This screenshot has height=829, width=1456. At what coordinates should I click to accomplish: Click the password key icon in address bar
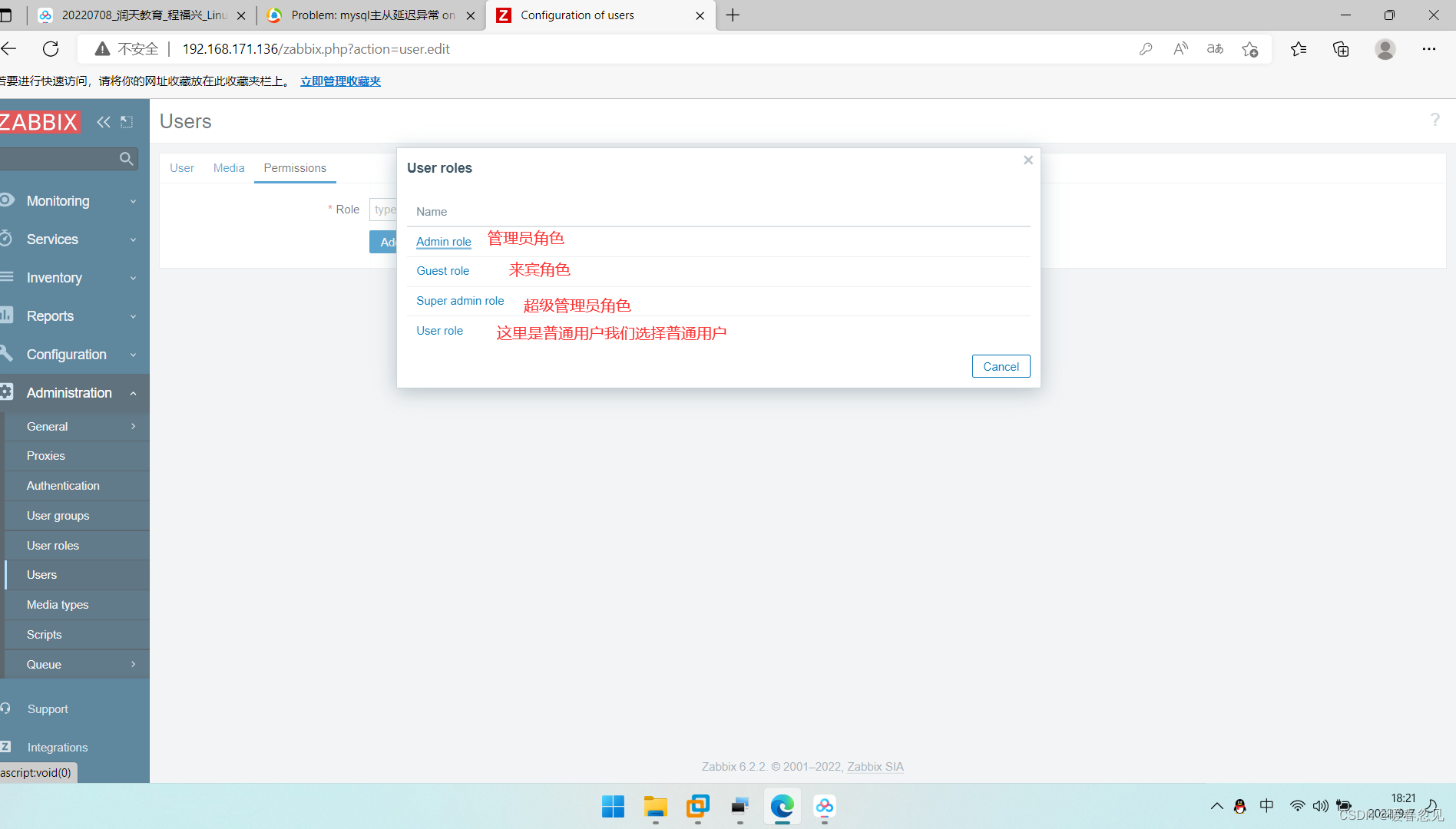[x=1146, y=49]
